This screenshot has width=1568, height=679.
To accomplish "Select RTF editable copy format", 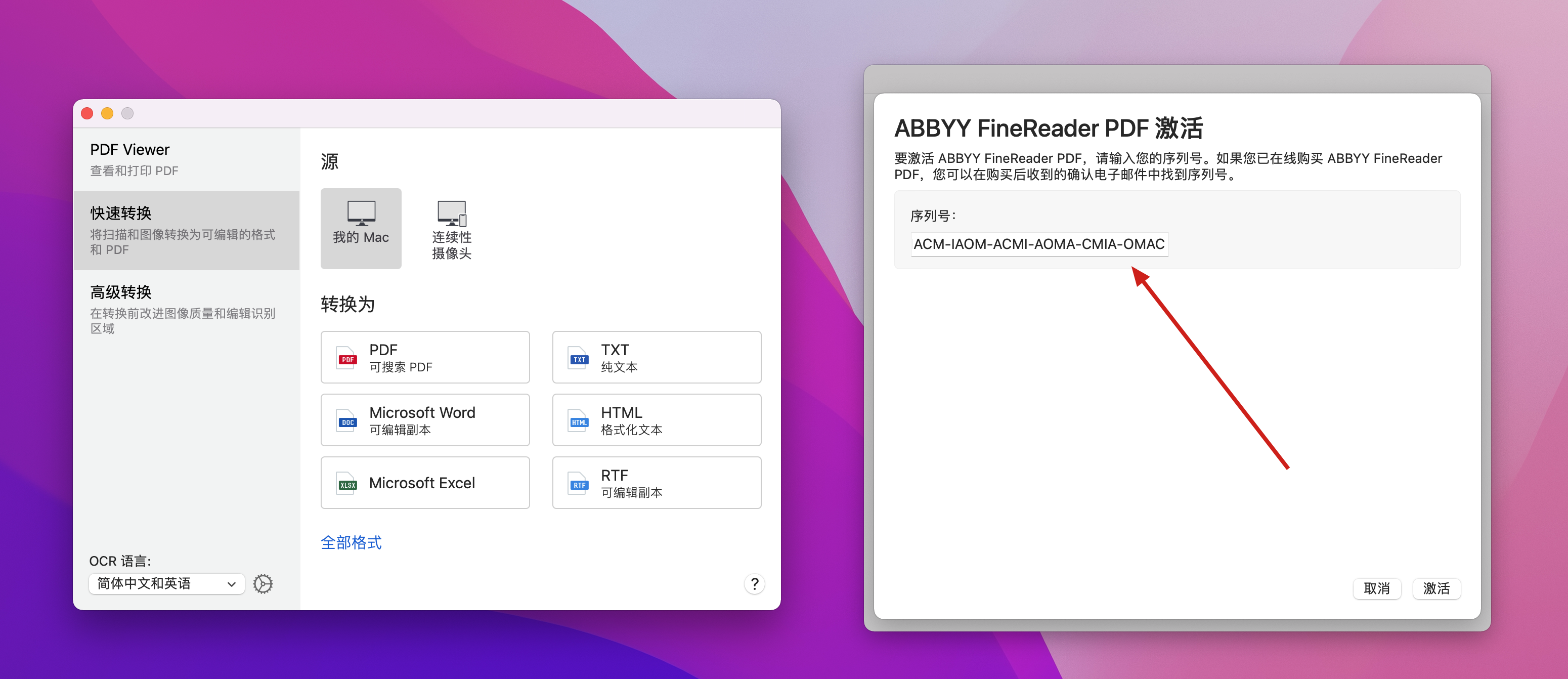I will click(656, 482).
